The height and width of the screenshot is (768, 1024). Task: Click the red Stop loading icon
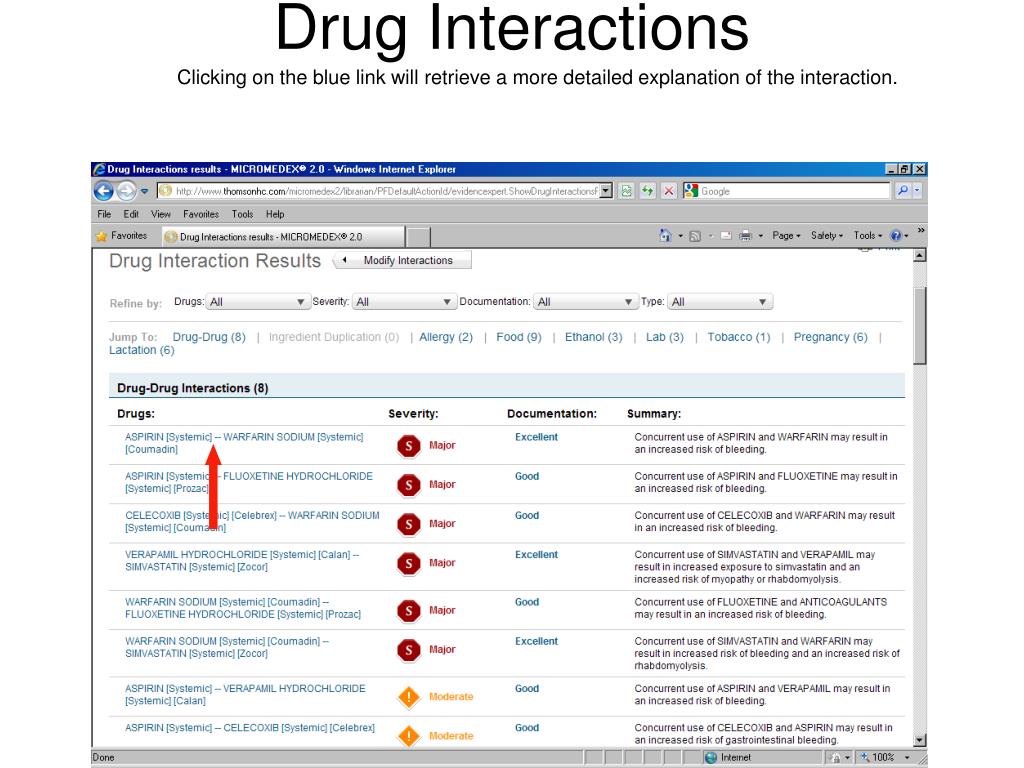coord(669,191)
